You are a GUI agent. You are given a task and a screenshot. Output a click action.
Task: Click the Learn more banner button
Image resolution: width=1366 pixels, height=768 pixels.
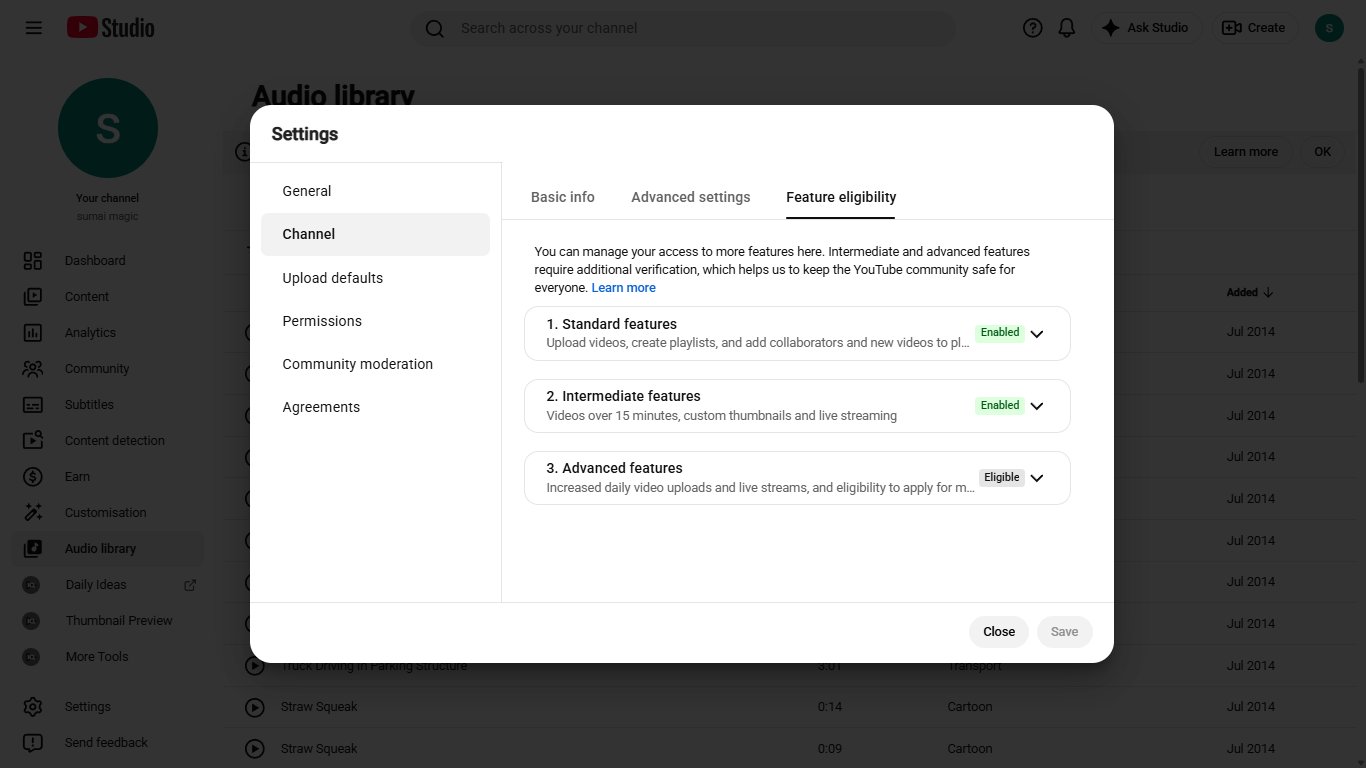(x=1246, y=152)
